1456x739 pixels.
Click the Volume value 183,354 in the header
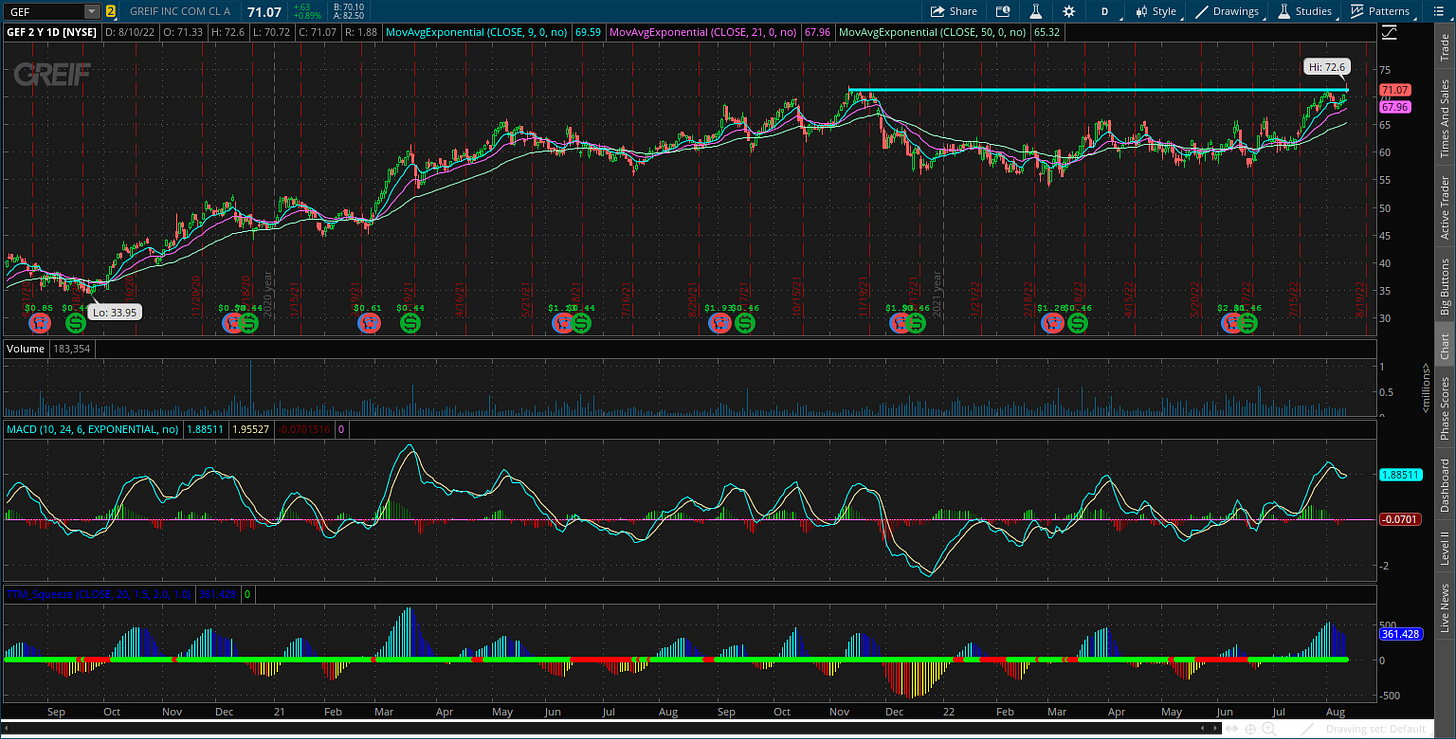click(74, 349)
